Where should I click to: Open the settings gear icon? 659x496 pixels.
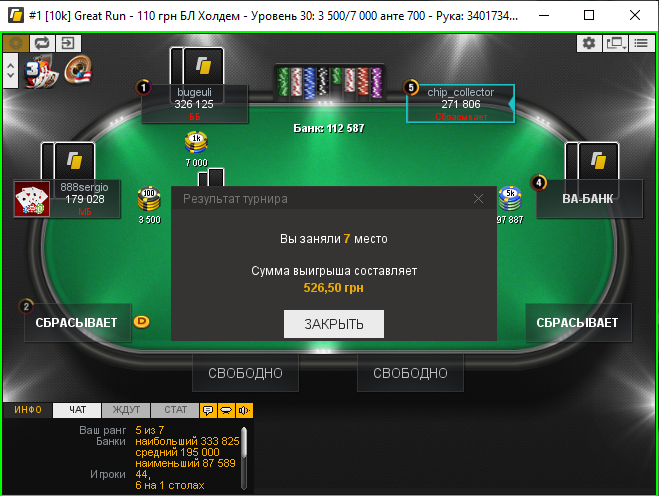(x=589, y=43)
